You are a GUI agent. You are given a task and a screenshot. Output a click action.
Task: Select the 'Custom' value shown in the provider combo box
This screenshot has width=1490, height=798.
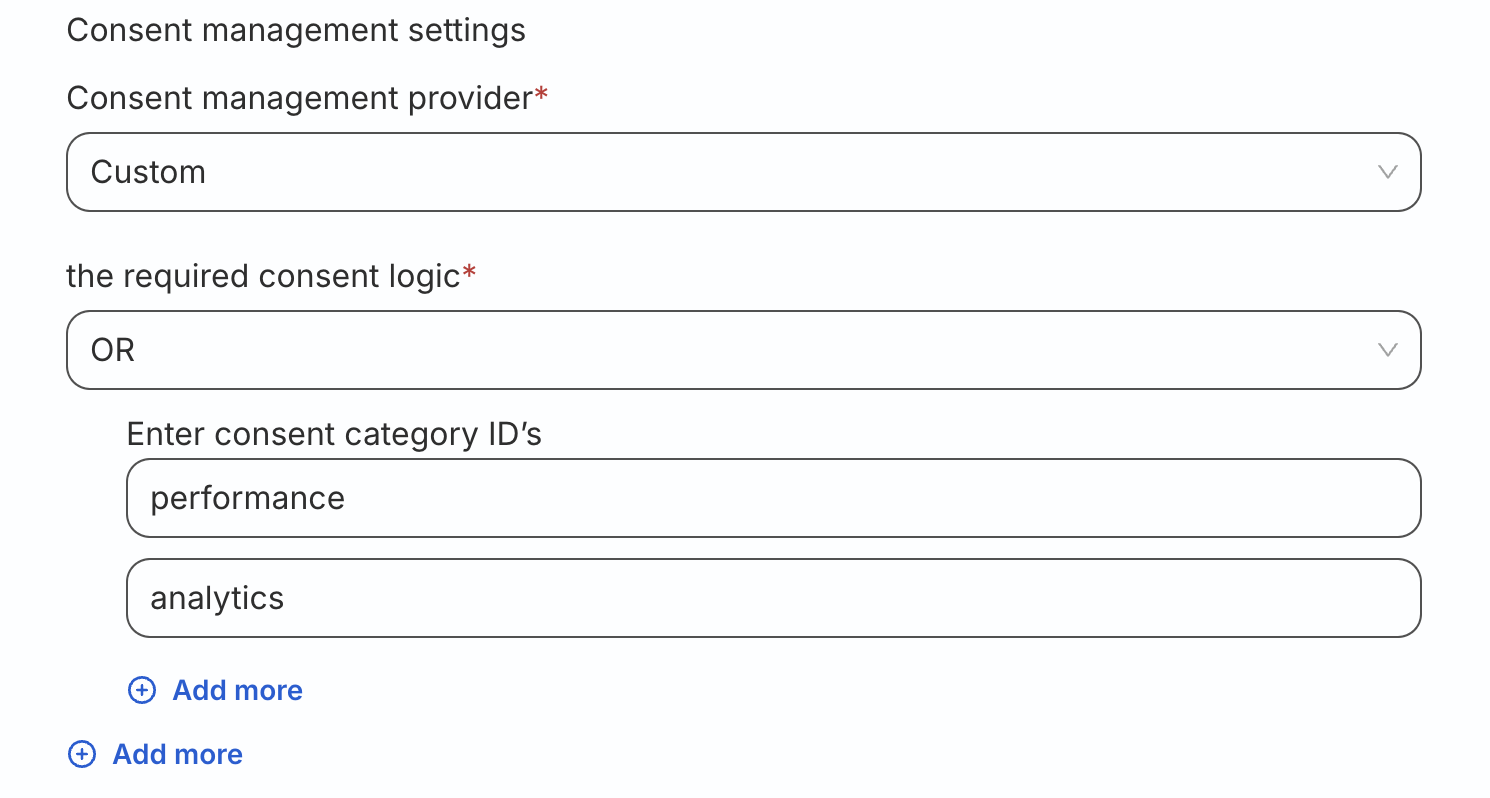point(148,172)
